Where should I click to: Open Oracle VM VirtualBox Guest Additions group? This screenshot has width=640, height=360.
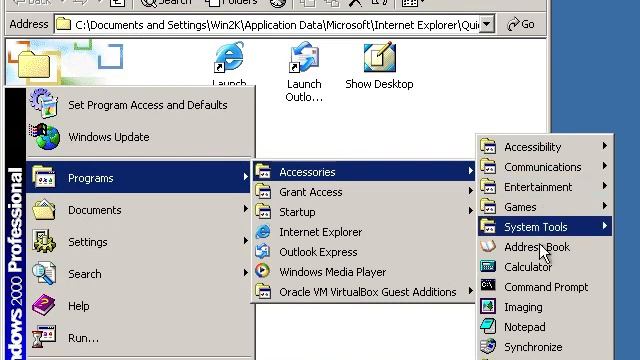[x=364, y=292]
